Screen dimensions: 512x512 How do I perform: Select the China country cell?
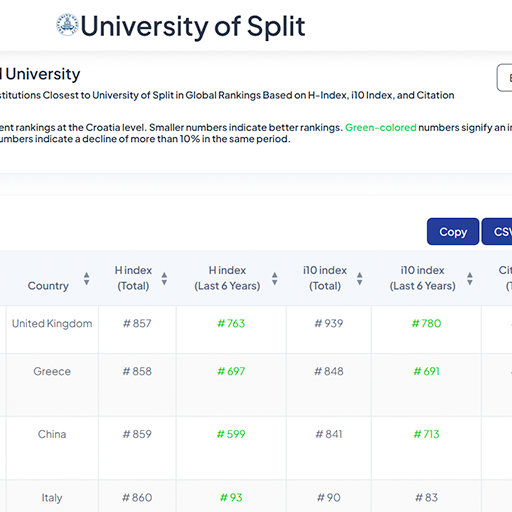click(52, 448)
